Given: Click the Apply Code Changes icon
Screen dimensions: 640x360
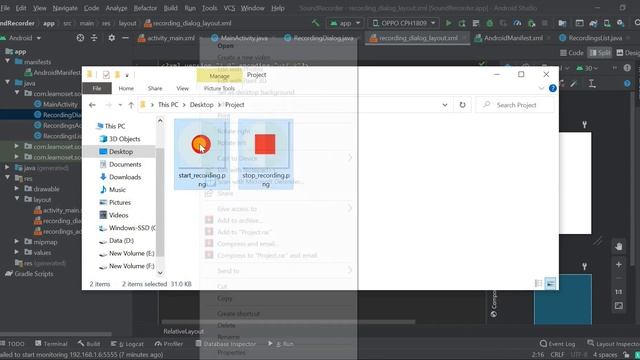Looking at the screenshot, I should tap(476, 23).
